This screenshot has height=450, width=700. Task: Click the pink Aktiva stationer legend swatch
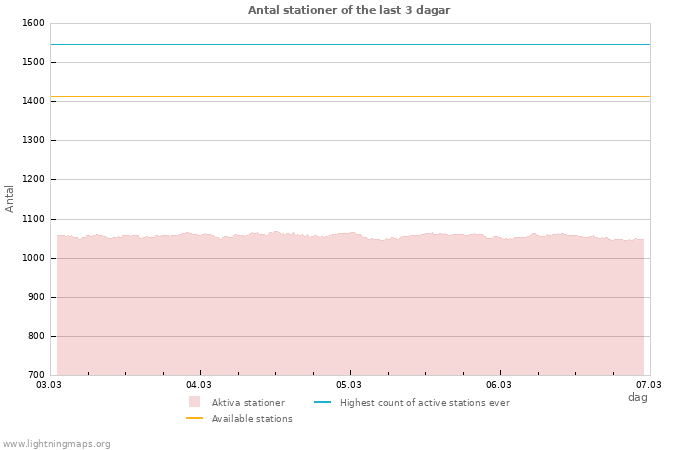194,402
